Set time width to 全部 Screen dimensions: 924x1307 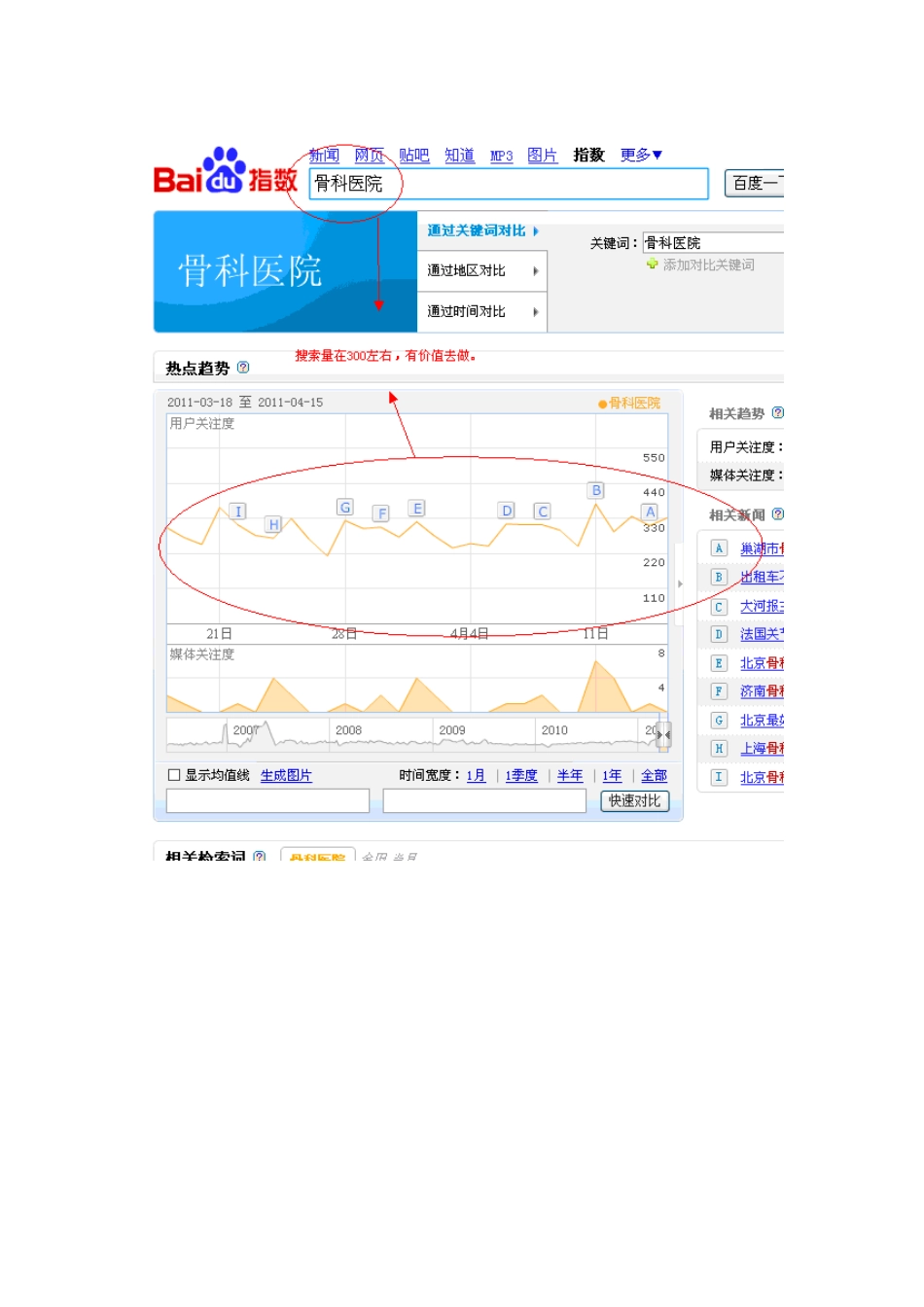pyautogui.click(x=654, y=775)
